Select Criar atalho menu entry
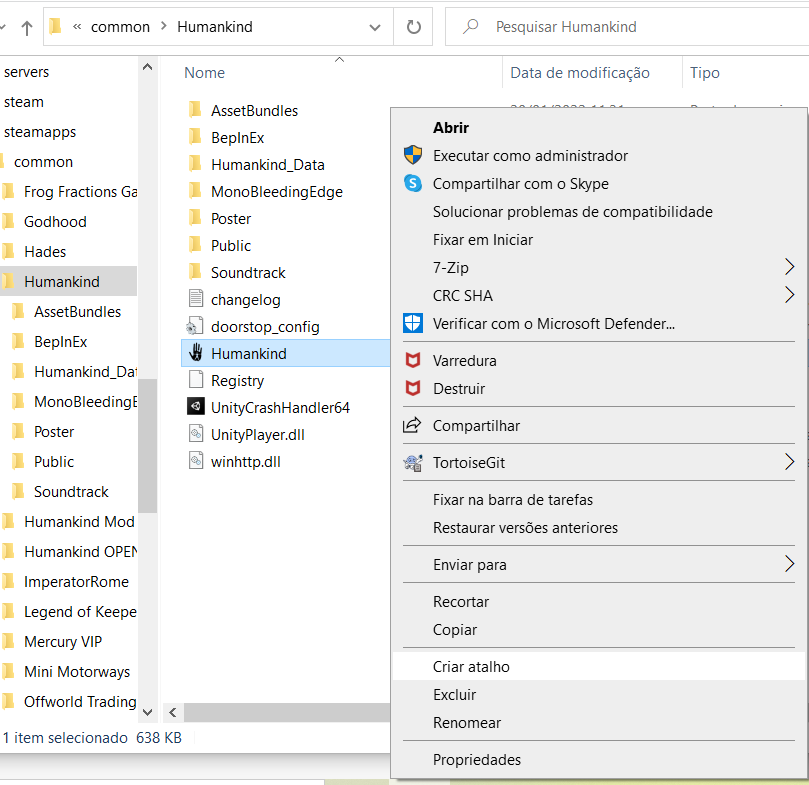 point(598,666)
